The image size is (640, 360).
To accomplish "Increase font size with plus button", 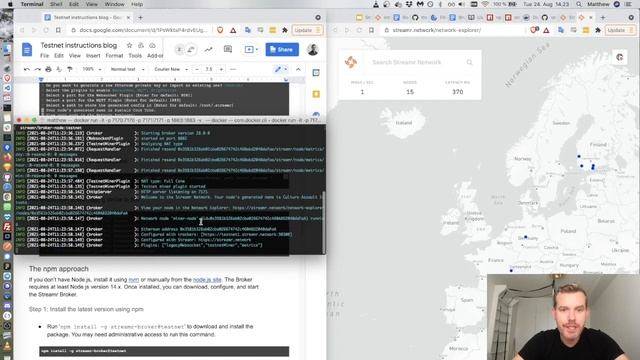I will [x=221, y=69].
